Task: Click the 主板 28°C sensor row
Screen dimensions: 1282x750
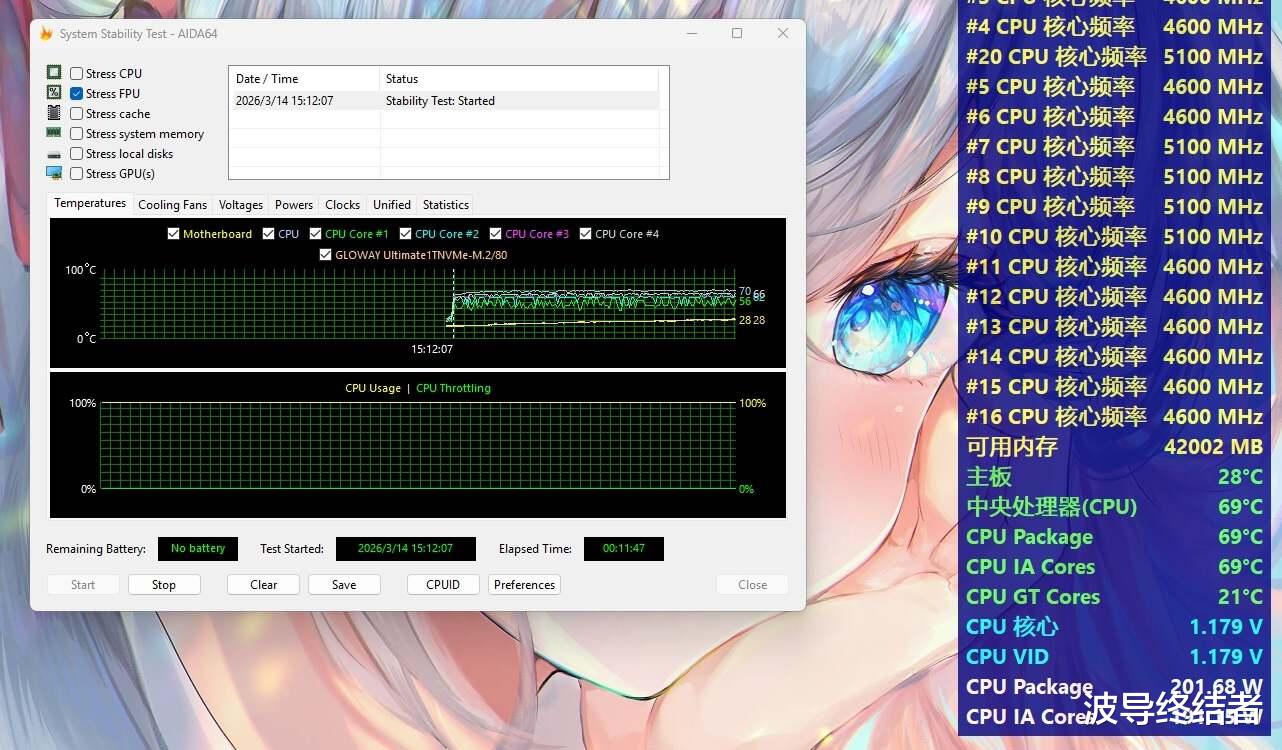Action: coord(1115,477)
